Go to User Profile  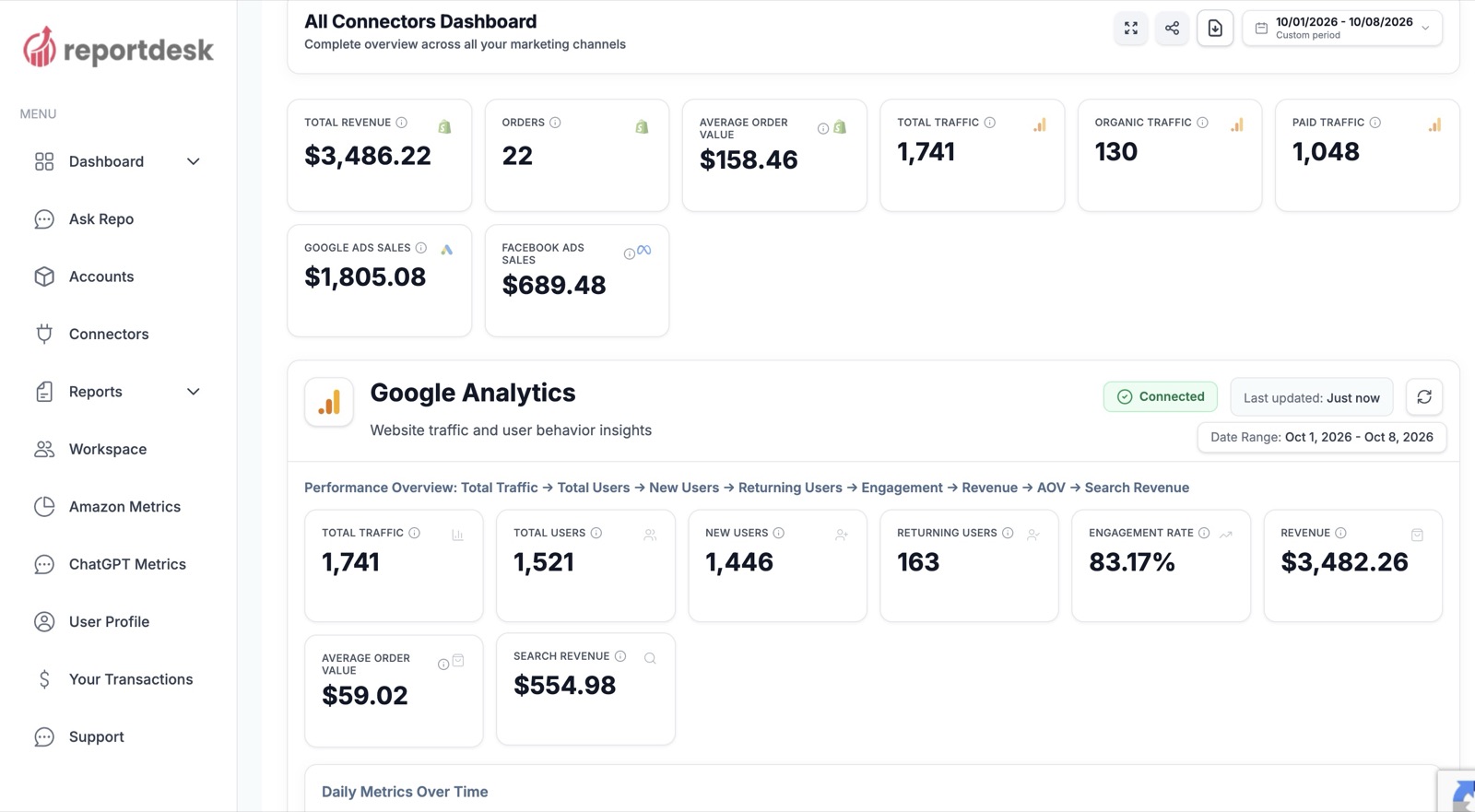coord(109,622)
